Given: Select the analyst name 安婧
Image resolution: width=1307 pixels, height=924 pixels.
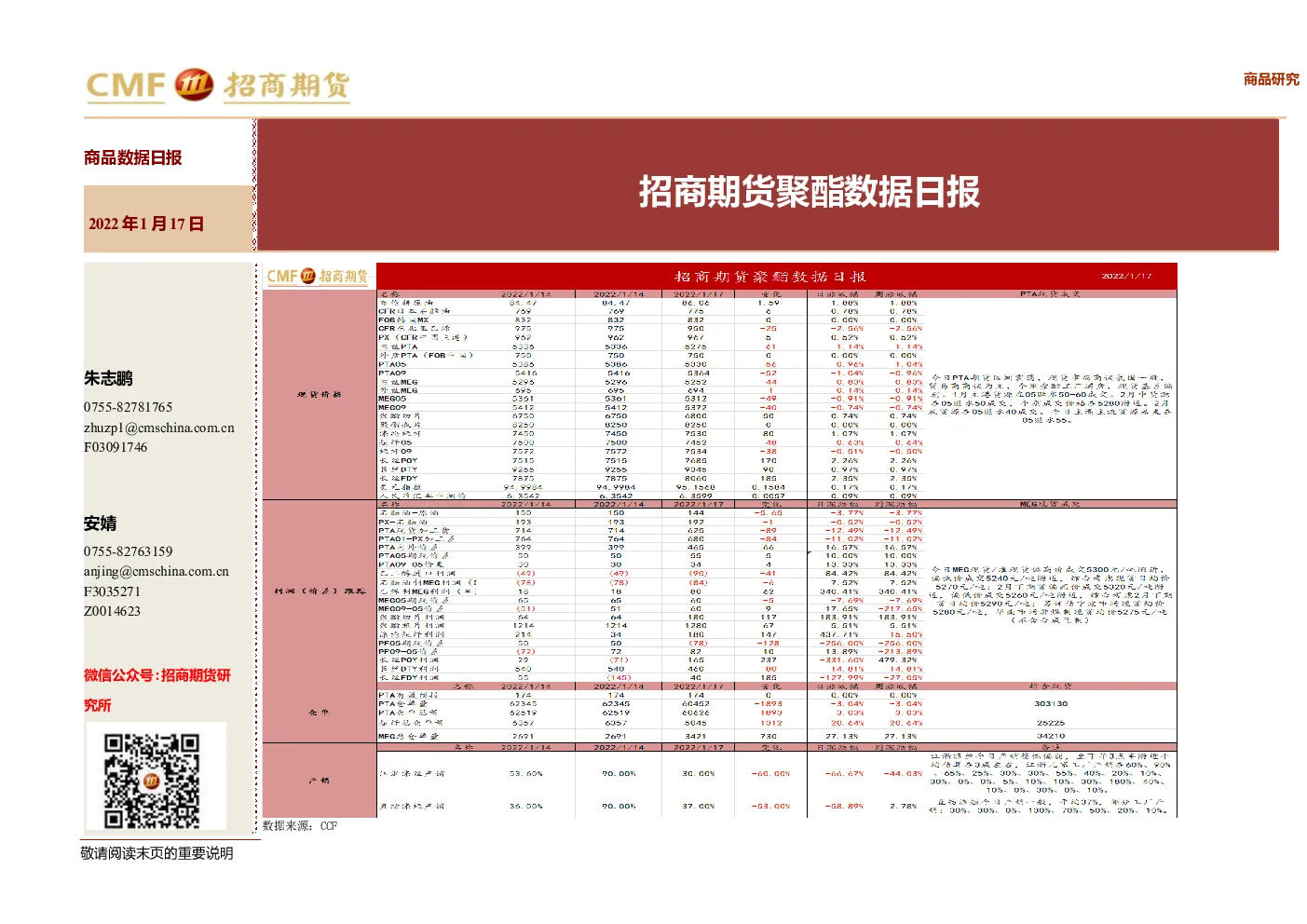Looking at the screenshot, I should click(100, 523).
